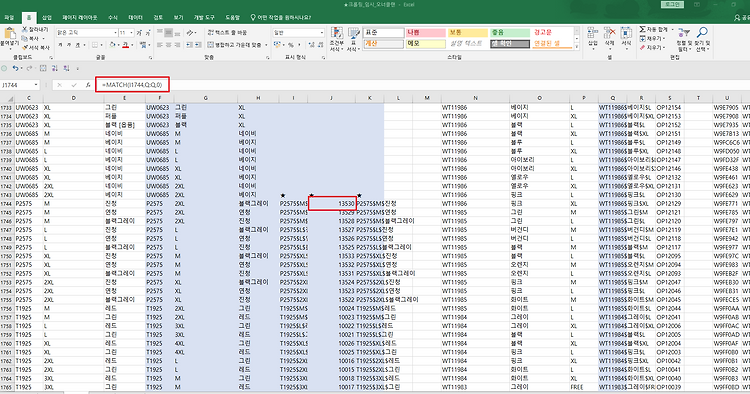Click the Undo arrow in quick access
The width and height of the screenshot is (750, 394).
(15, 68)
